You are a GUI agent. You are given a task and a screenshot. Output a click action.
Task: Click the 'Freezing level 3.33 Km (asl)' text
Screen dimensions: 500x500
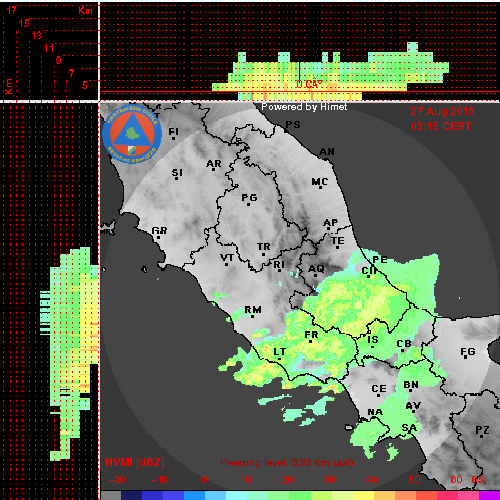[x=287, y=463]
